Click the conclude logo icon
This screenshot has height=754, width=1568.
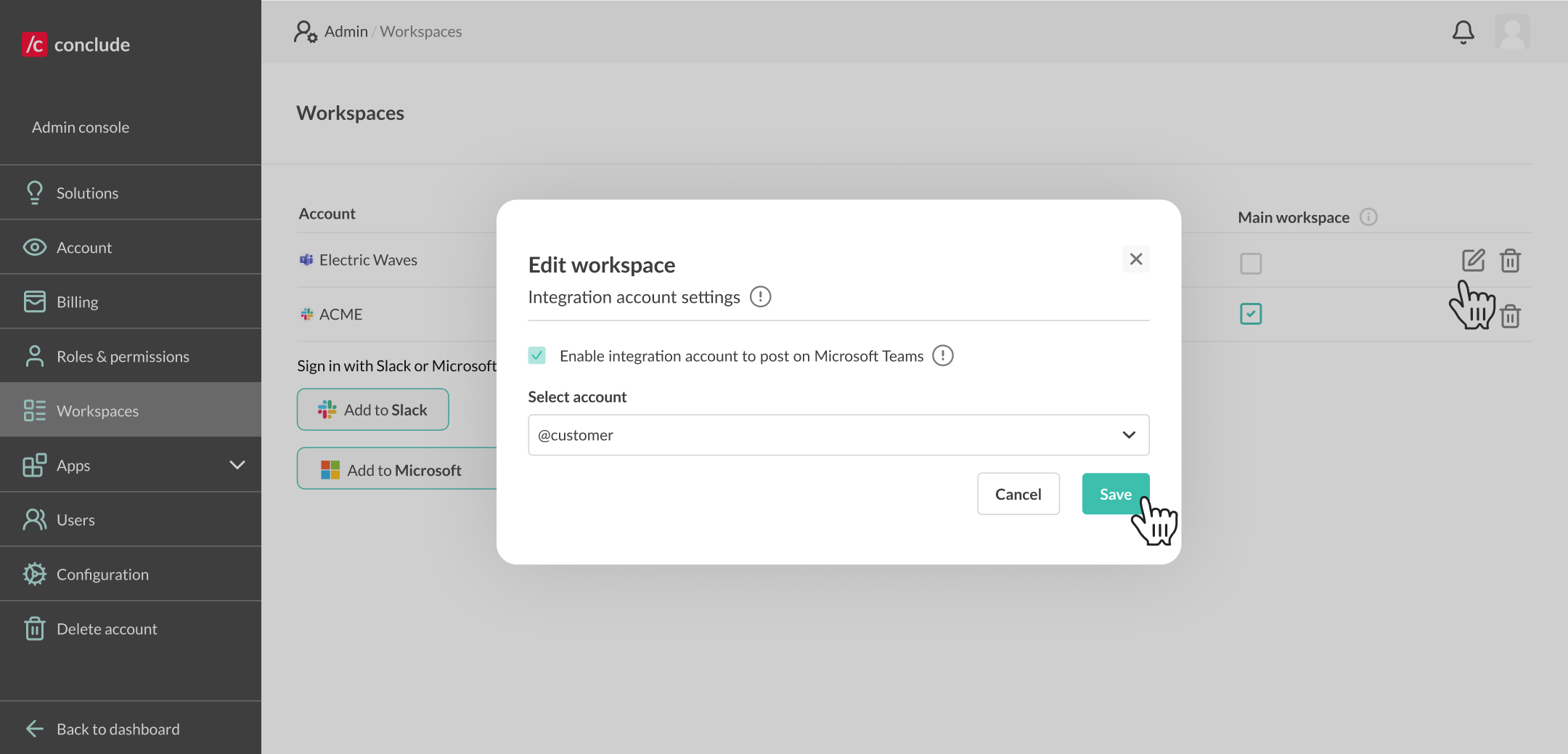(34, 44)
